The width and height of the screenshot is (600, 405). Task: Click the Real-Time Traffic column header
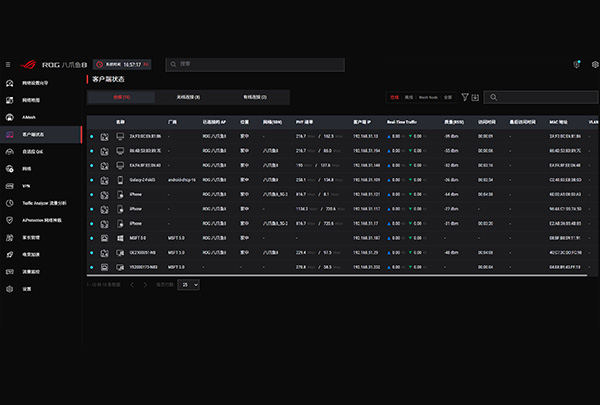[x=402, y=122]
